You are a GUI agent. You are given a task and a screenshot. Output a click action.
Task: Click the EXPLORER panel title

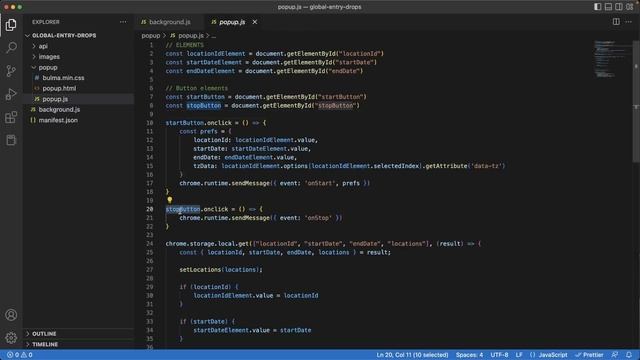[46, 22]
